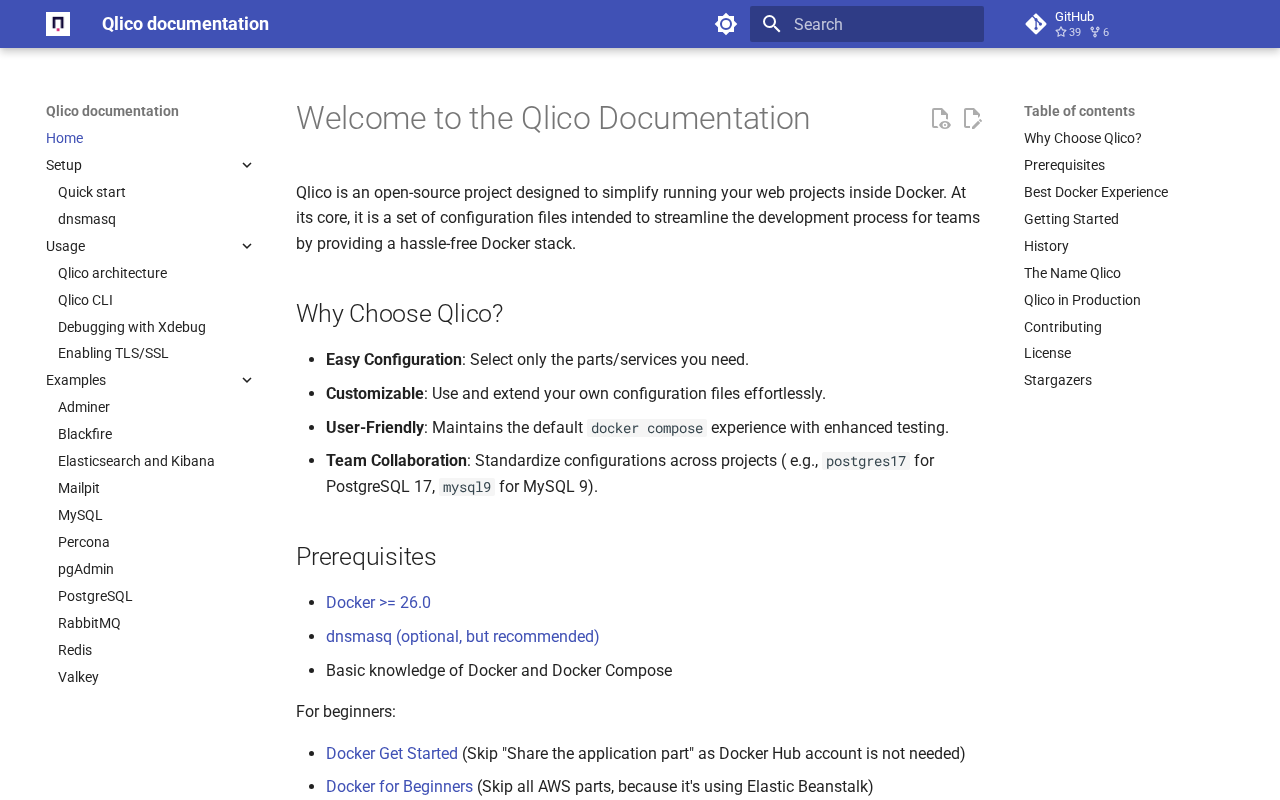Open the Elasticsearch and Kibana example
The width and height of the screenshot is (1280, 800).
click(x=136, y=461)
